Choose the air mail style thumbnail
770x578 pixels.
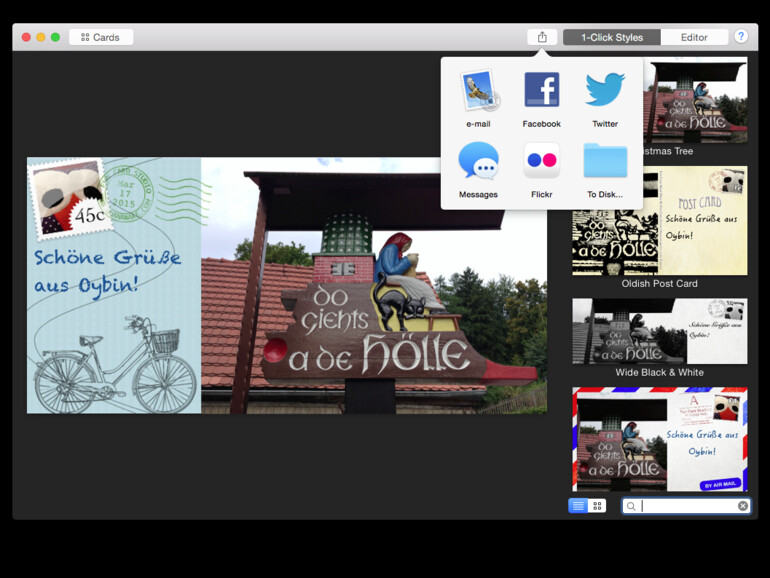pyautogui.click(x=659, y=439)
